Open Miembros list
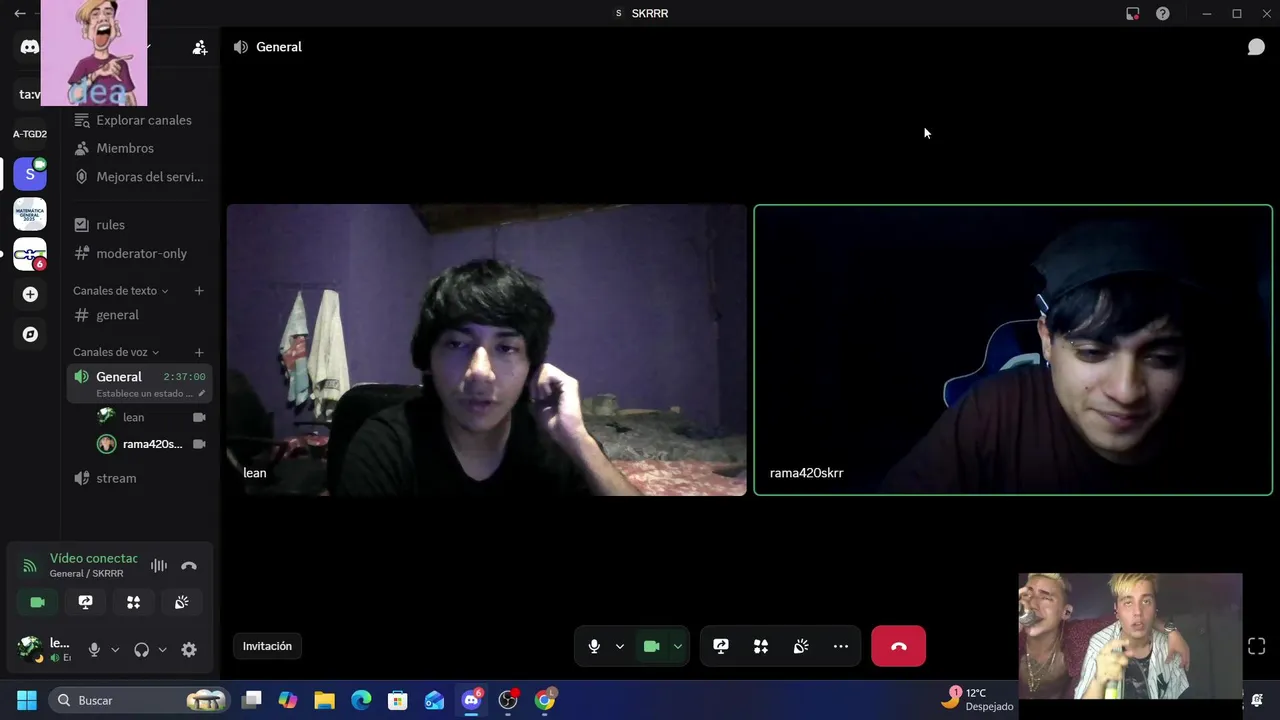This screenshot has width=1280, height=720. (x=139, y=148)
